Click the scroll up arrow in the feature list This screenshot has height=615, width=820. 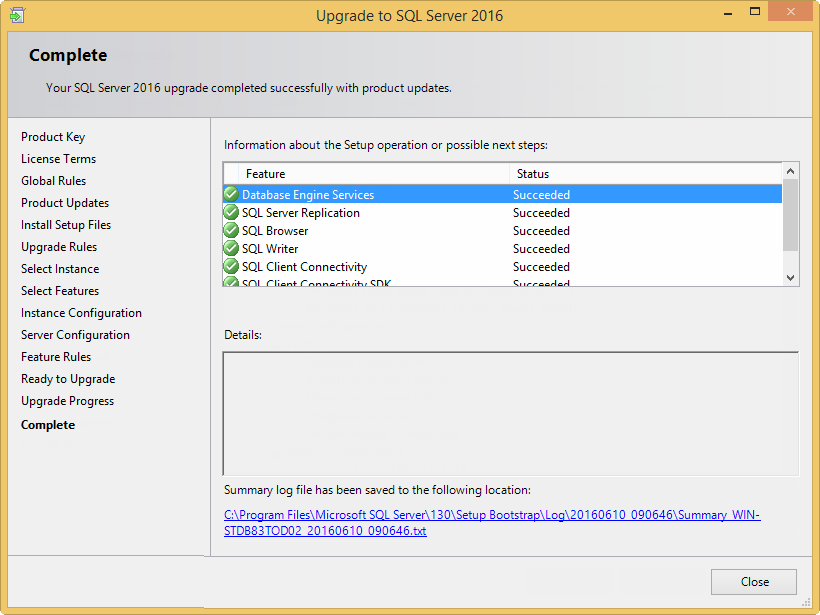tap(790, 171)
